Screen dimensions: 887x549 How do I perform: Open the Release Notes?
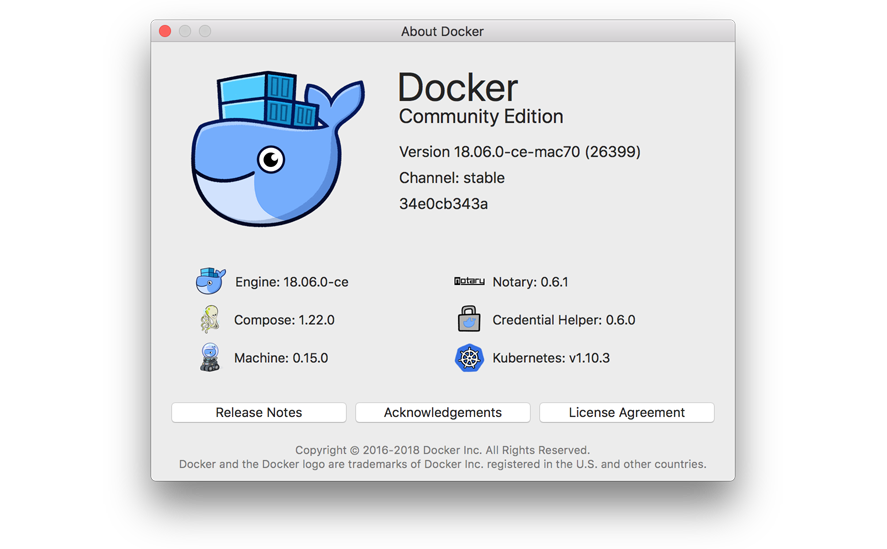(x=259, y=413)
